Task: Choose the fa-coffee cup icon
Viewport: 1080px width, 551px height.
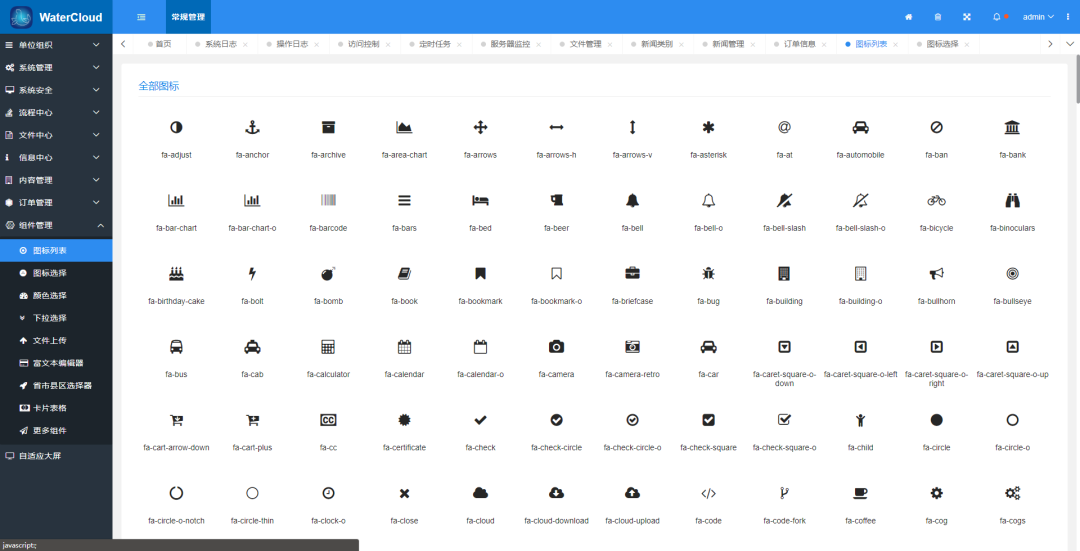Action: click(x=860, y=493)
